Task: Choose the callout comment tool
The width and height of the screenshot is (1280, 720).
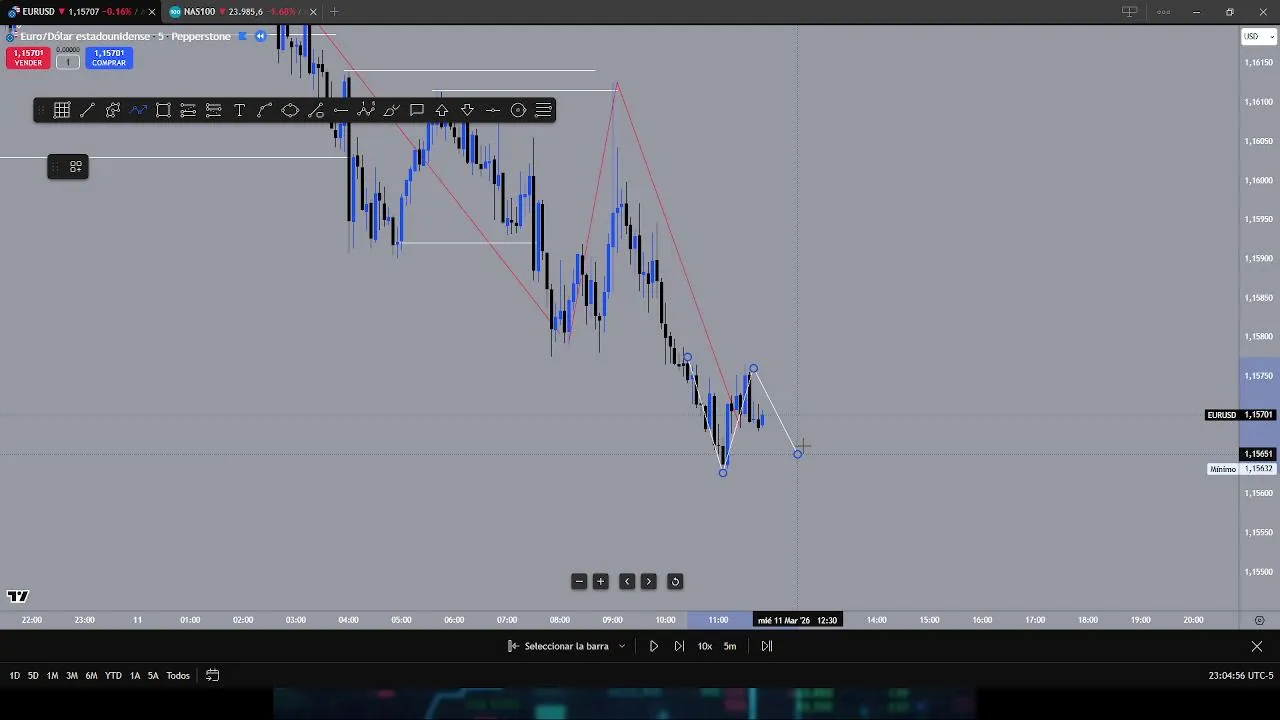Action: (x=417, y=110)
